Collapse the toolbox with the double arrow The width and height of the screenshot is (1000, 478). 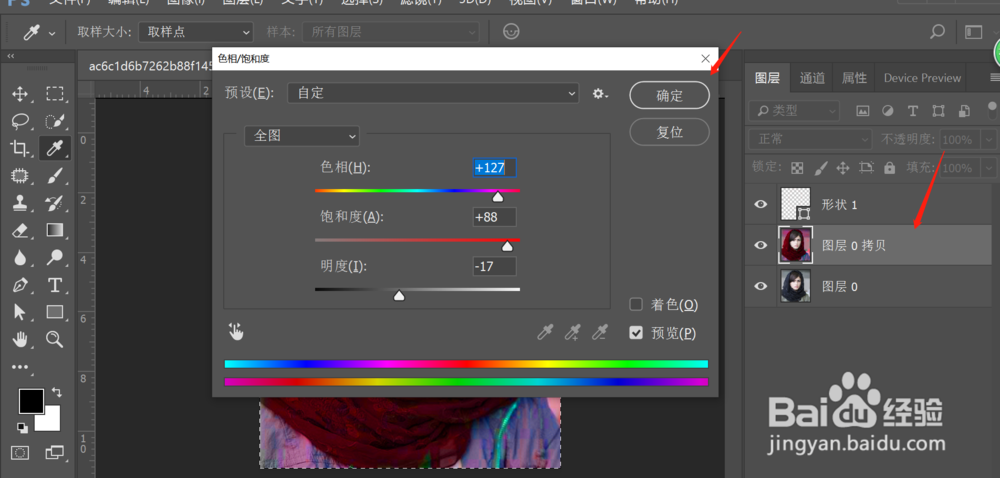11,56
